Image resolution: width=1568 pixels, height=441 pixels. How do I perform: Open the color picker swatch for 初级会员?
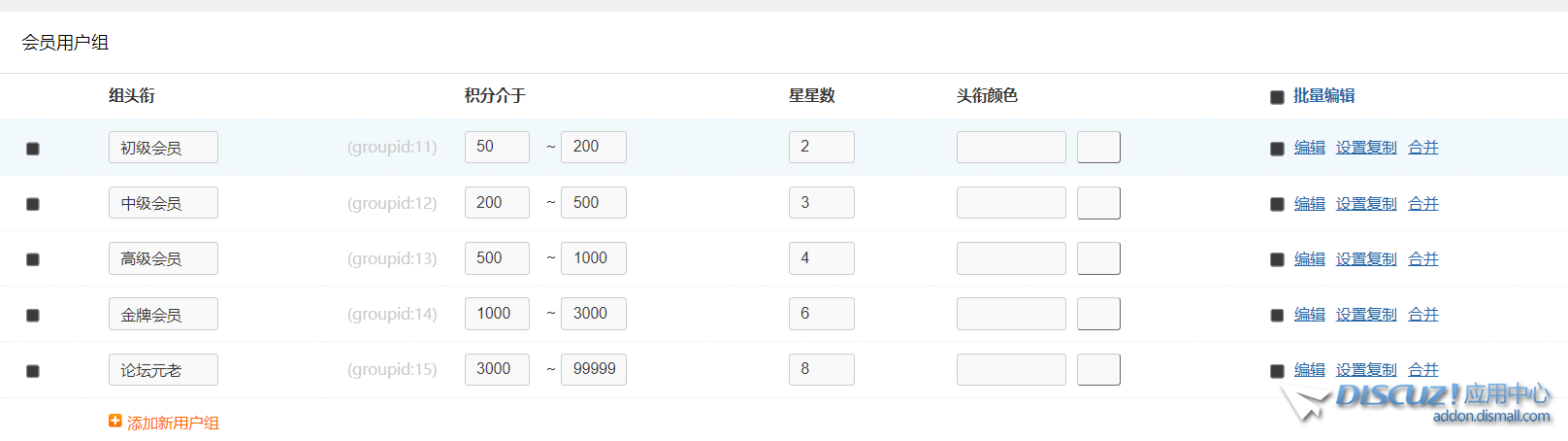click(1098, 148)
